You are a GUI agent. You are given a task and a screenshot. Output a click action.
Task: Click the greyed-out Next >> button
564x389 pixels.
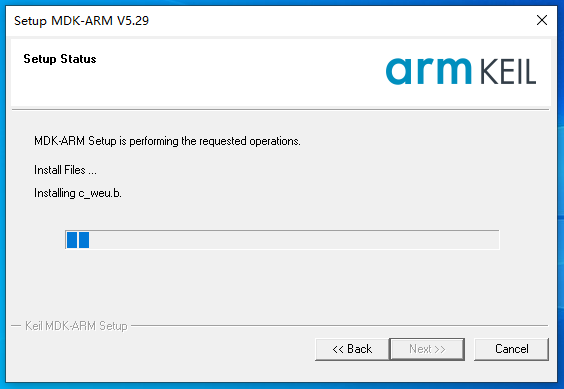(427, 349)
